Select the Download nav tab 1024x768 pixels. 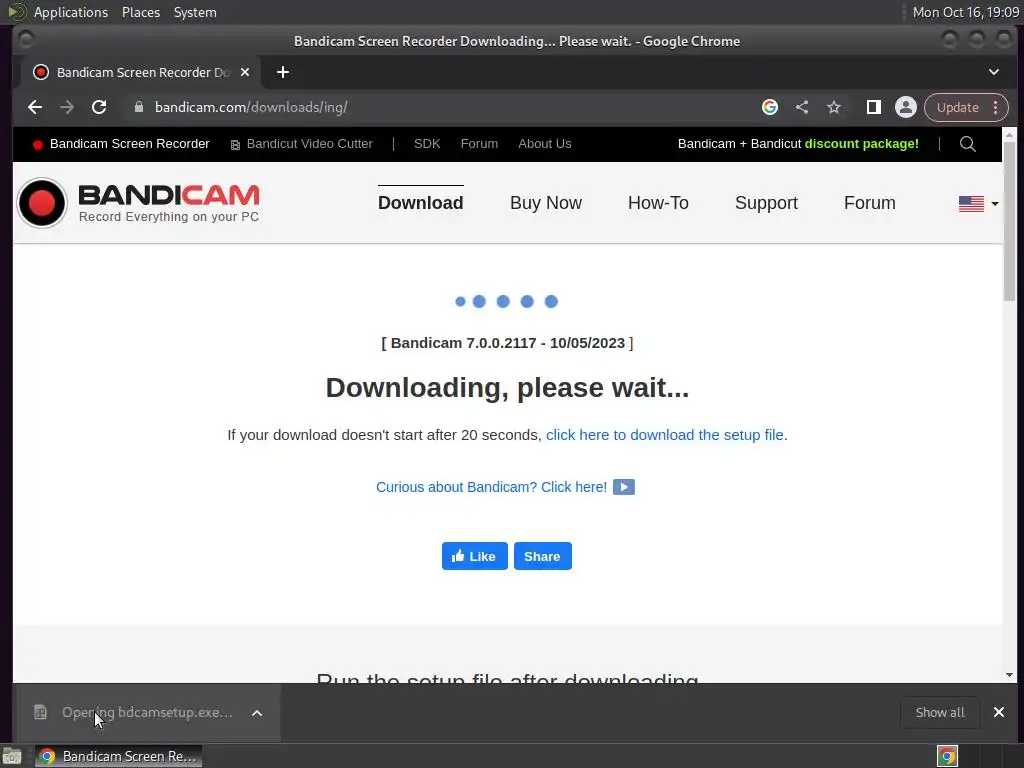click(421, 203)
